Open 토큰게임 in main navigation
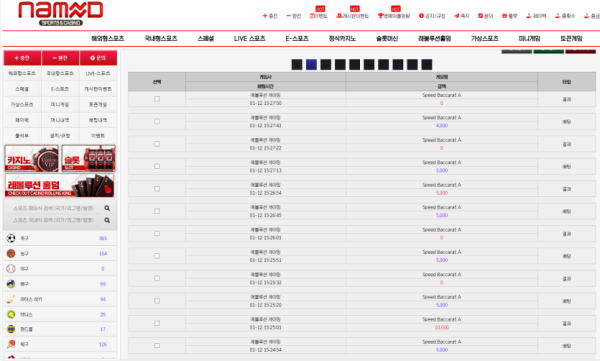Image resolution: width=600 pixels, height=361 pixels. click(571, 38)
